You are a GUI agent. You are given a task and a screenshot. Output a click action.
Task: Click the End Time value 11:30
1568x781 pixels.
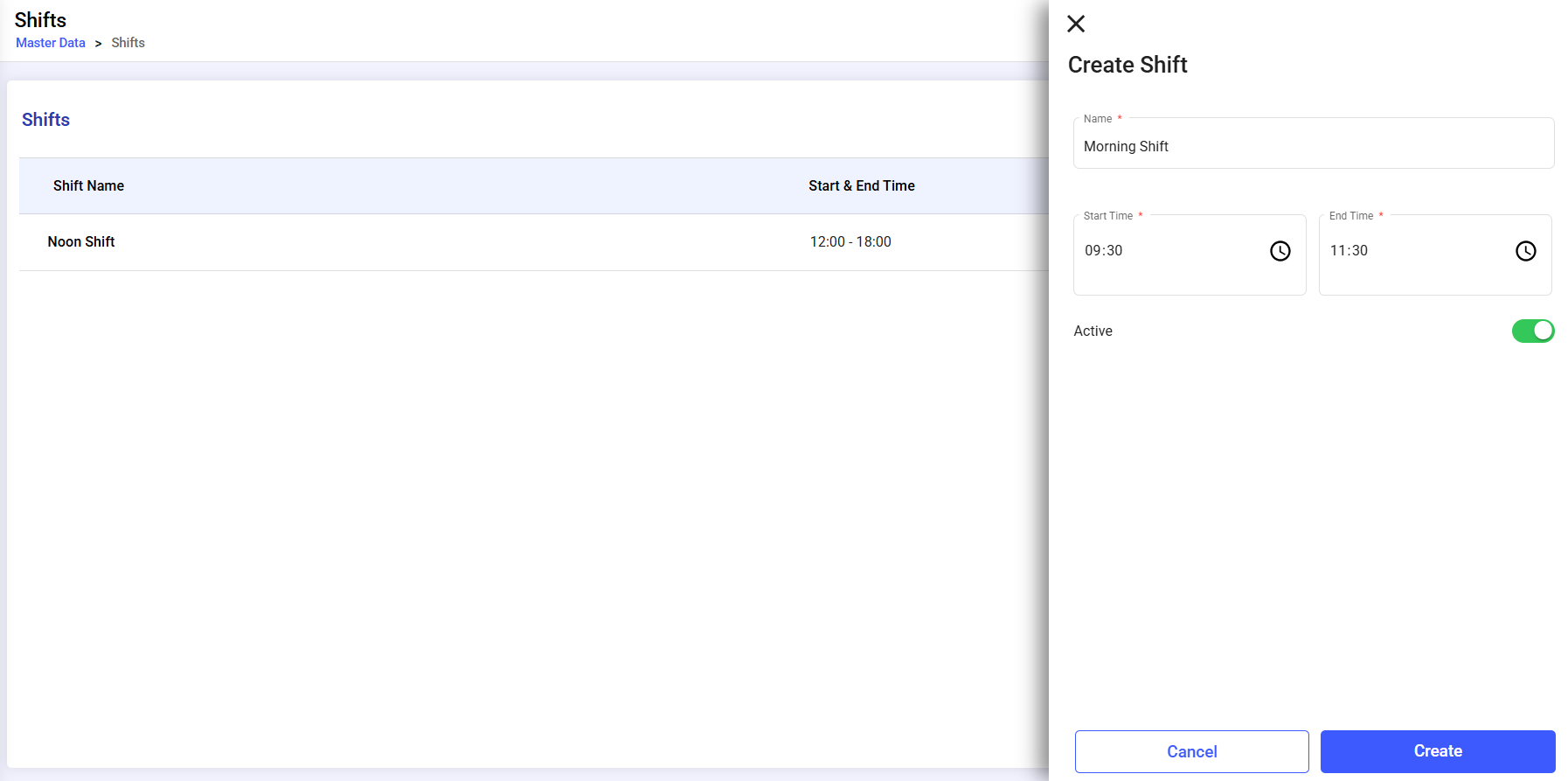tap(1349, 251)
